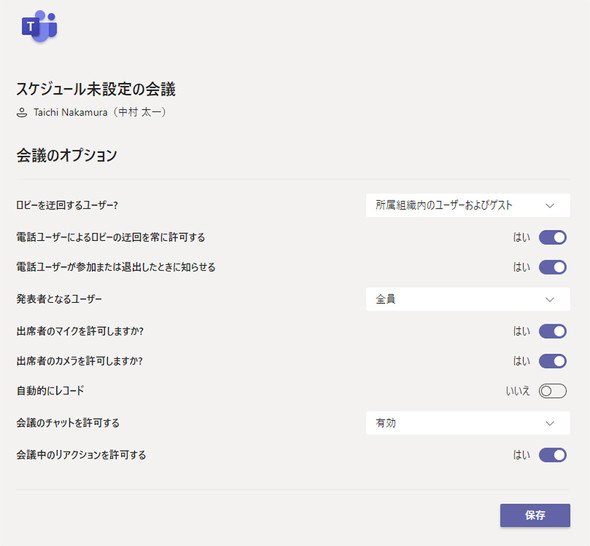
Task: Click the organizer person icon beside Taichi Nakamura
Action: tap(22, 113)
